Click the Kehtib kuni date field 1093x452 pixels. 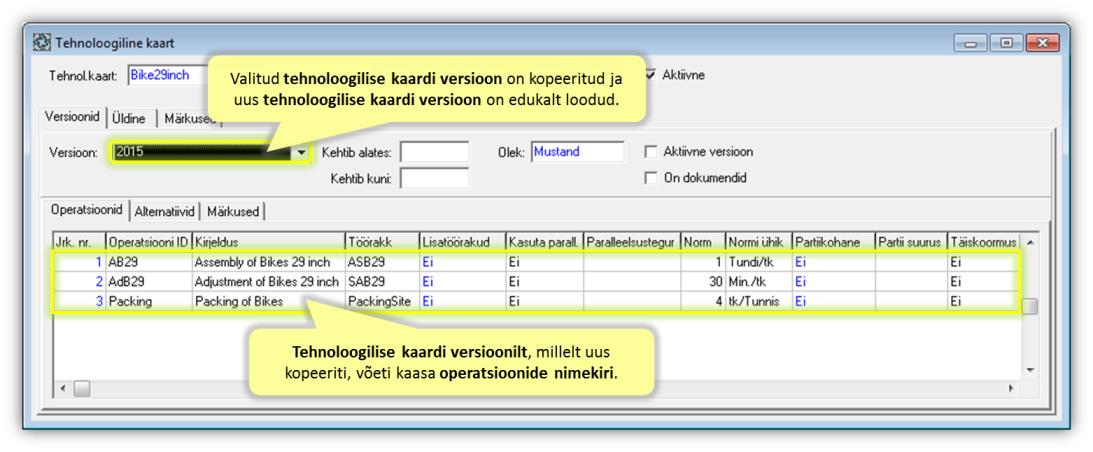[x=434, y=178]
